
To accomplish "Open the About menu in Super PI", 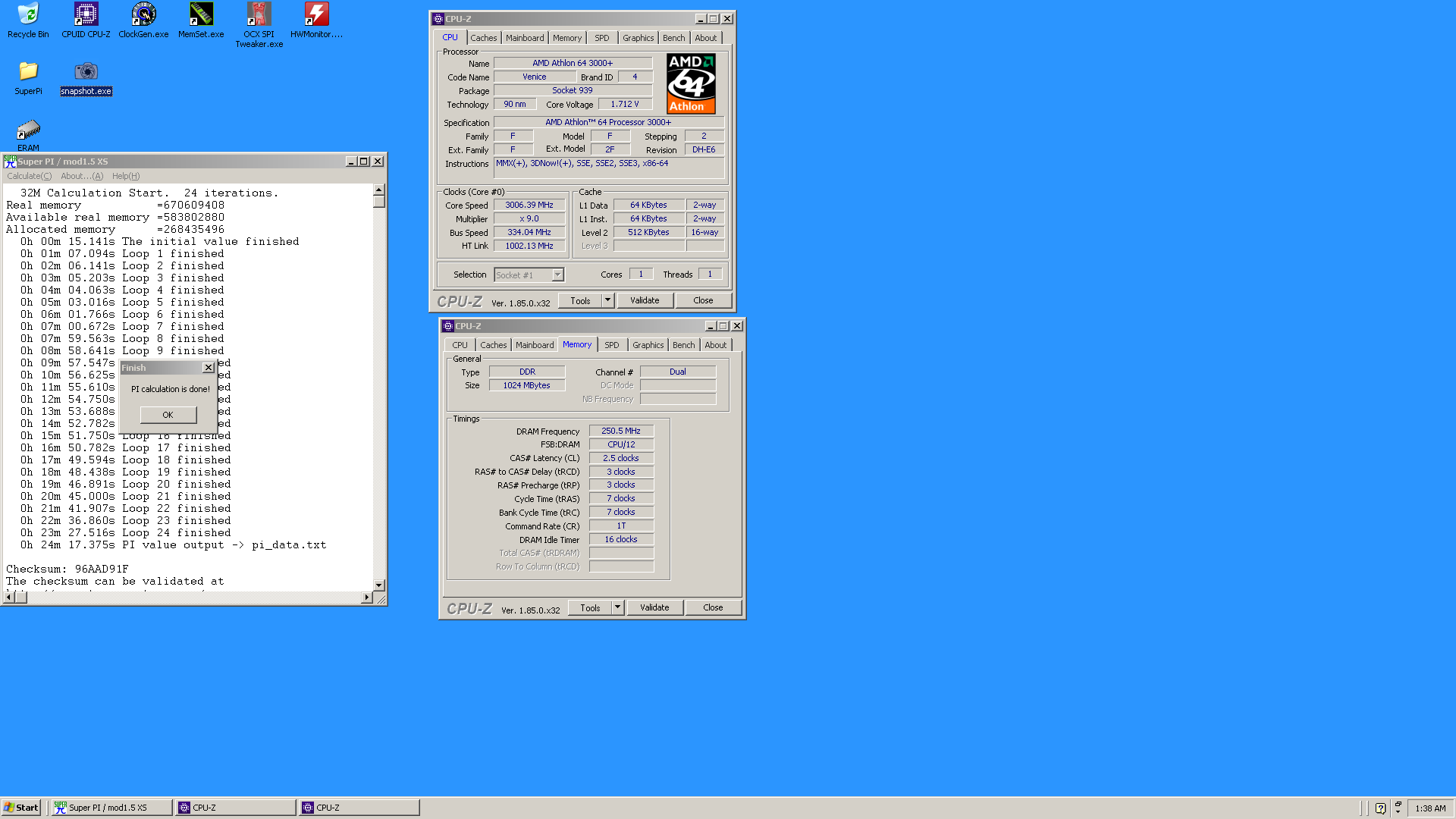I will pyautogui.click(x=82, y=176).
